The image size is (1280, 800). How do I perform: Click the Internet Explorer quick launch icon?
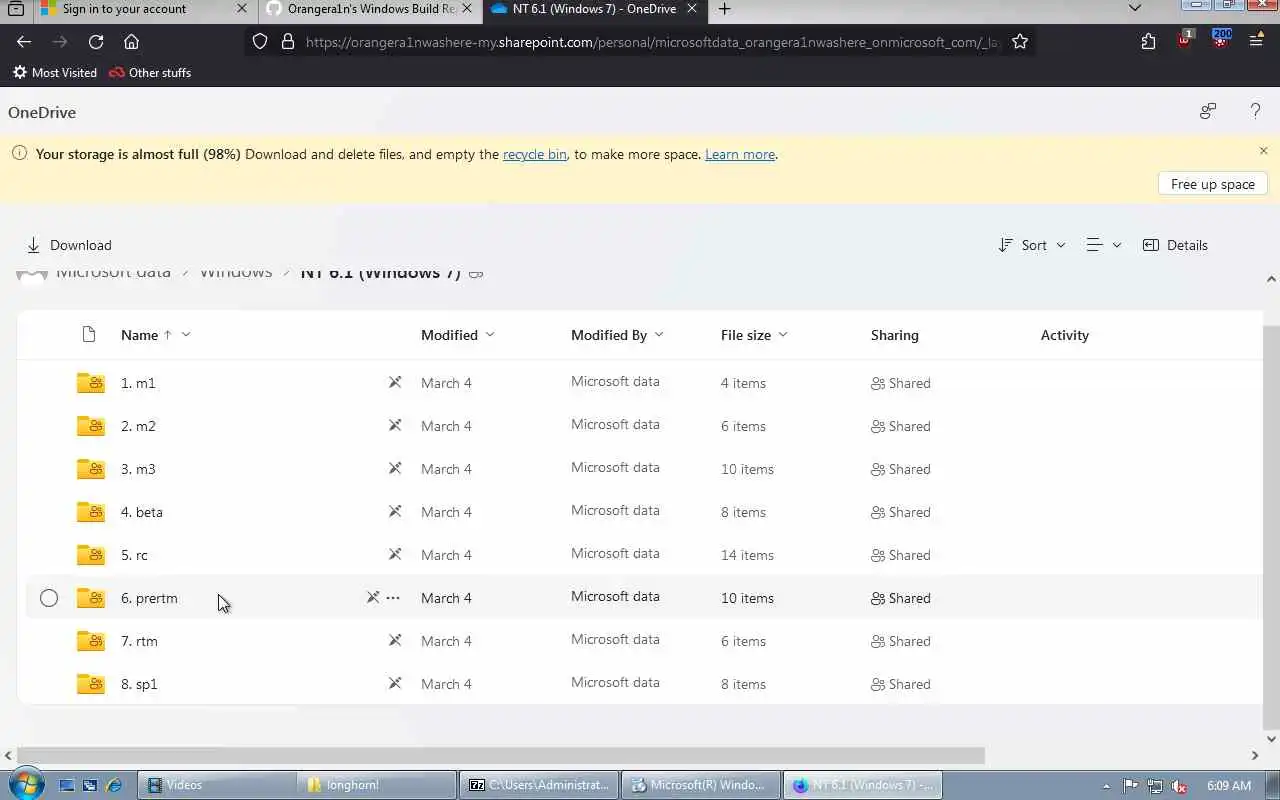(112, 785)
